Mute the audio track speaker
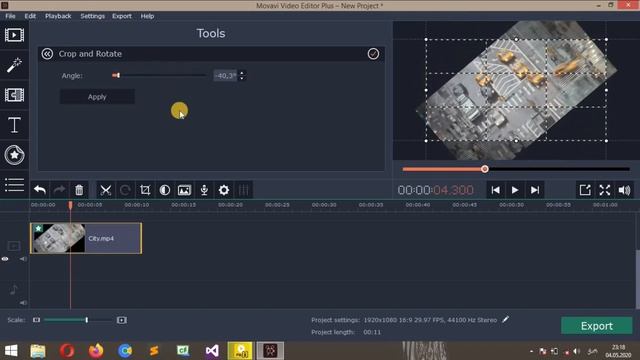 click(23, 302)
